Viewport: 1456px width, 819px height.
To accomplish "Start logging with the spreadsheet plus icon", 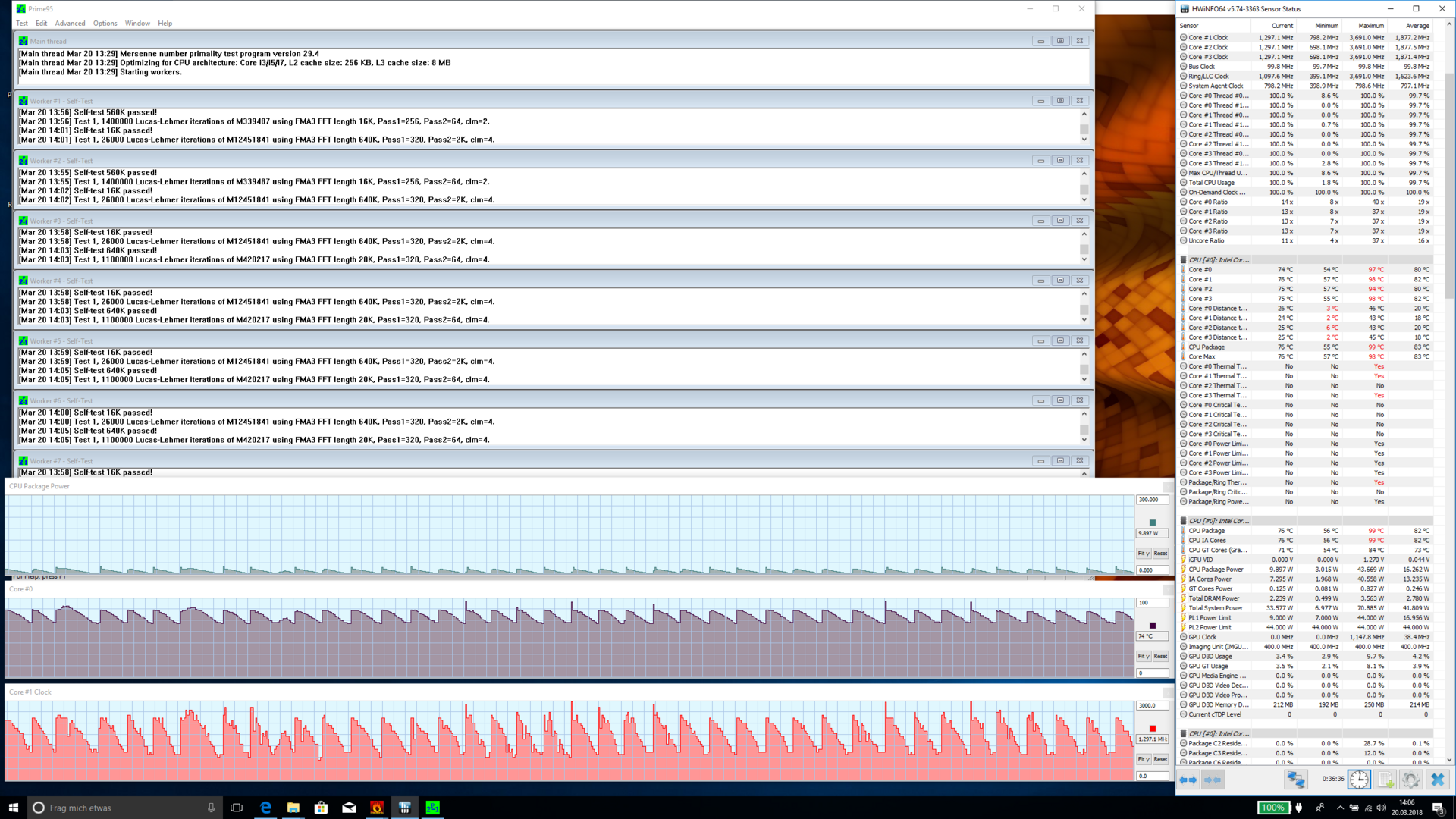I will 1385,780.
